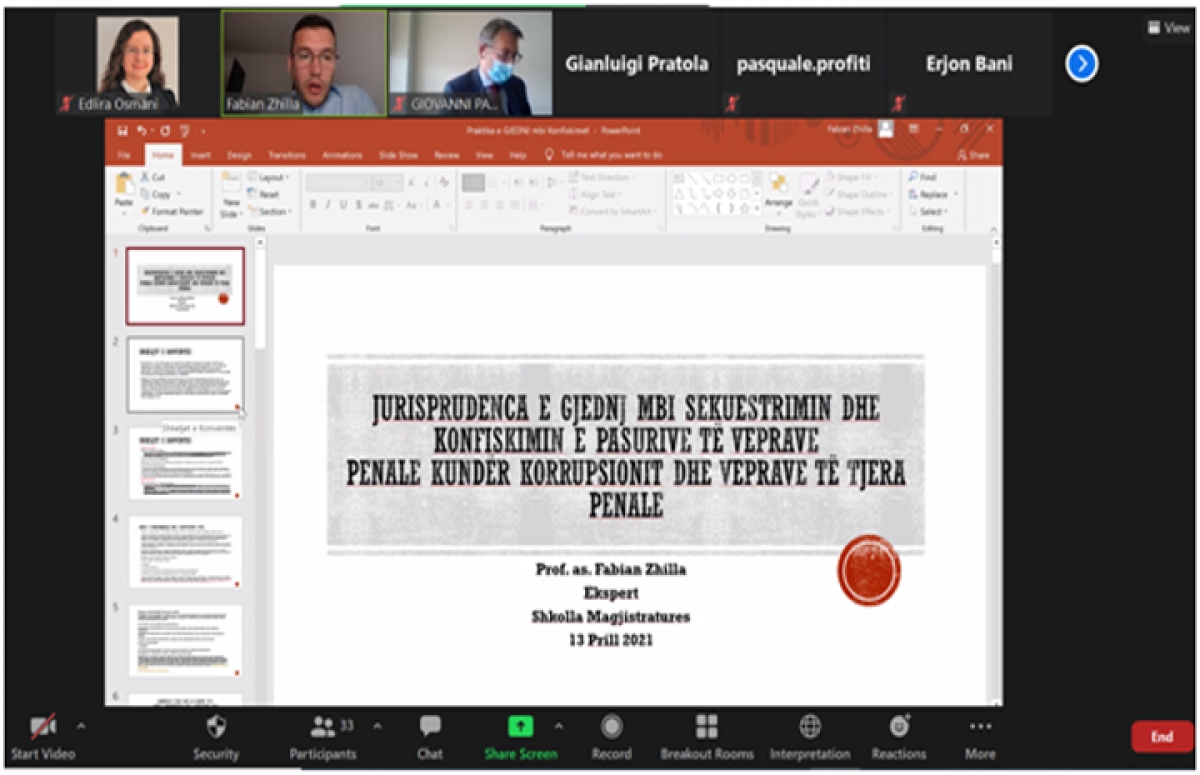The image size is (1200, 775).
Task: Select slide 5 thumbnail in slide panel
Action: [185, 641]
